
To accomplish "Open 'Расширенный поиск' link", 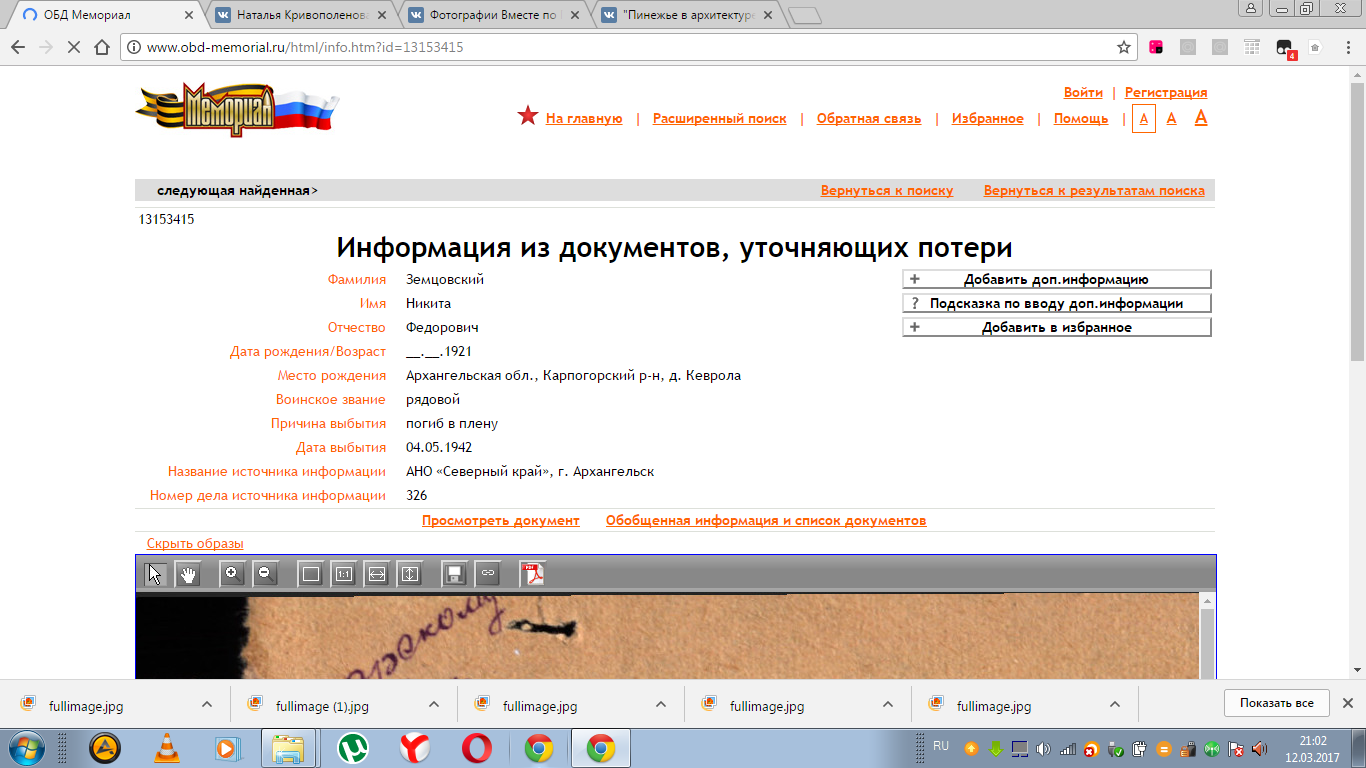I will (720, 119).
